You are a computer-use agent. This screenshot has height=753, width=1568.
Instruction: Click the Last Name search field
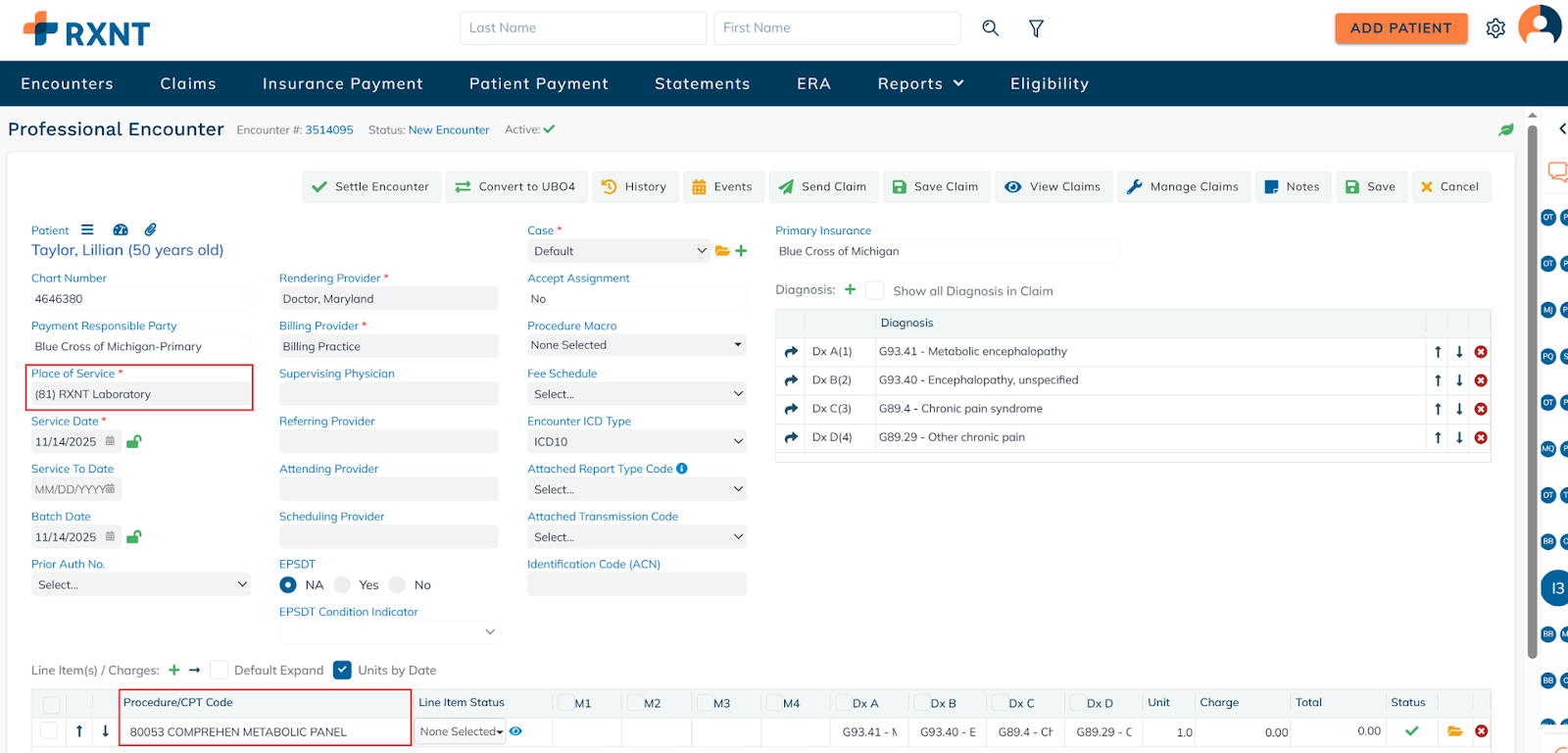582,28
